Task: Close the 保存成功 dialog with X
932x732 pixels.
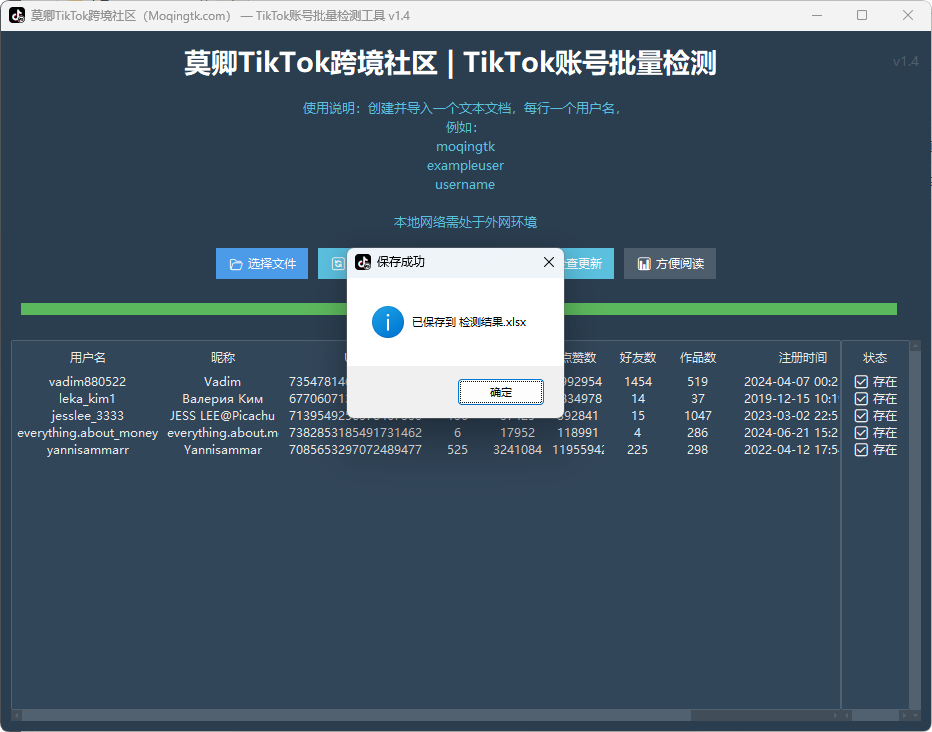Action: (x=548, y=262)
